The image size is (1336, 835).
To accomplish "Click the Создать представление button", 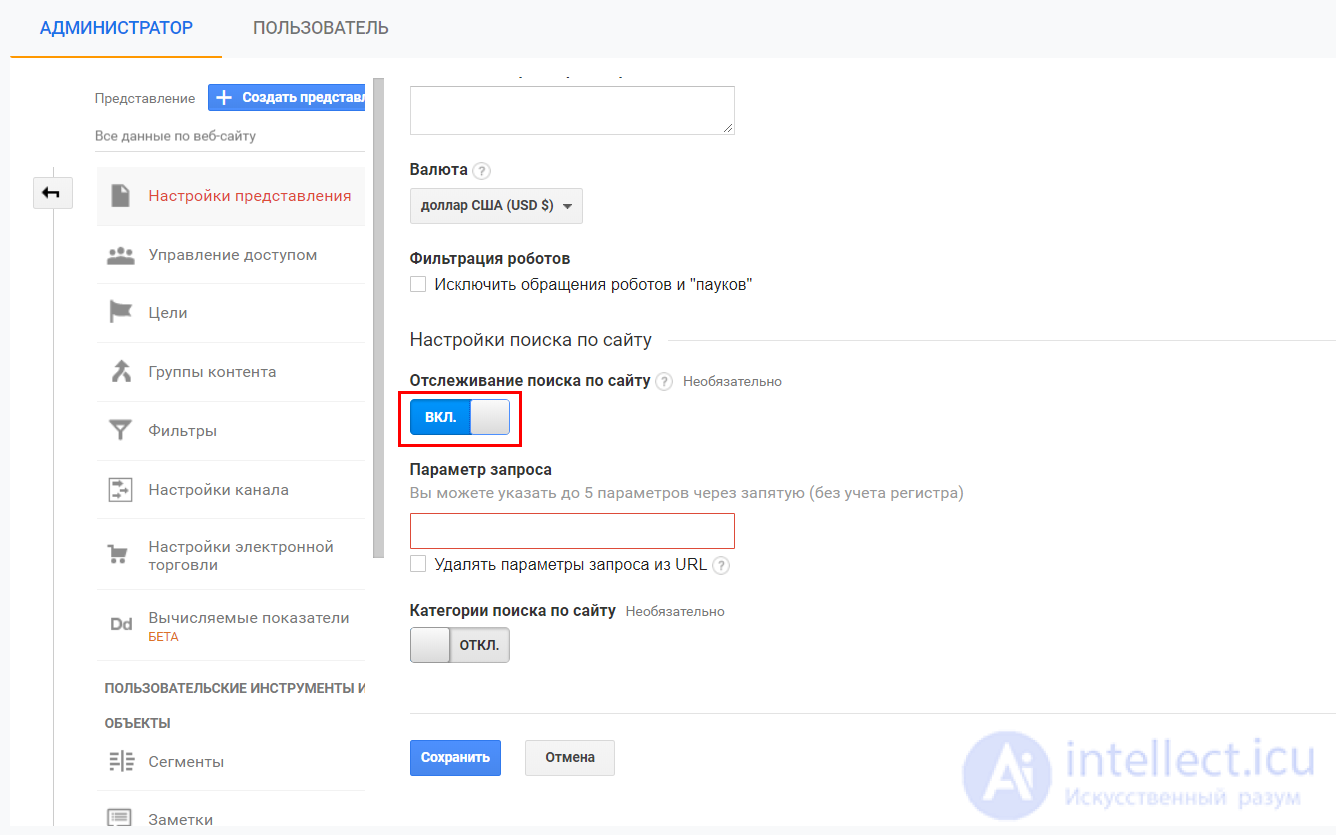I will (x=287, y=98).
